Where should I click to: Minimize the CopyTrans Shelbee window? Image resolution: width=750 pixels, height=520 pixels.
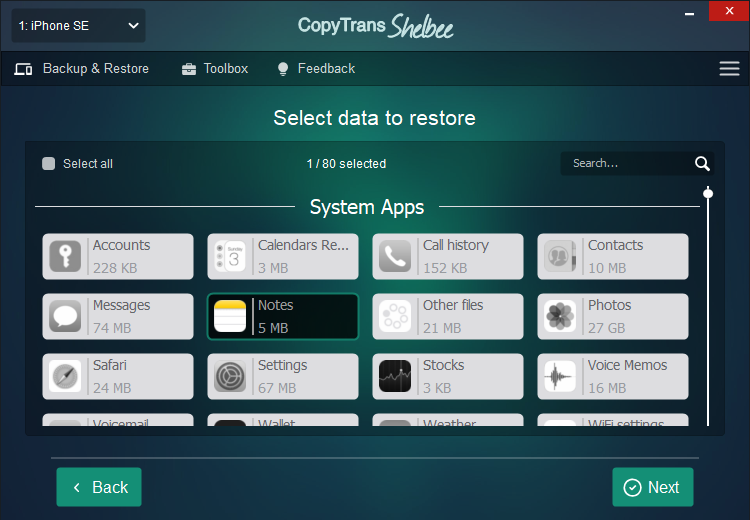click(x=689, y=13)
